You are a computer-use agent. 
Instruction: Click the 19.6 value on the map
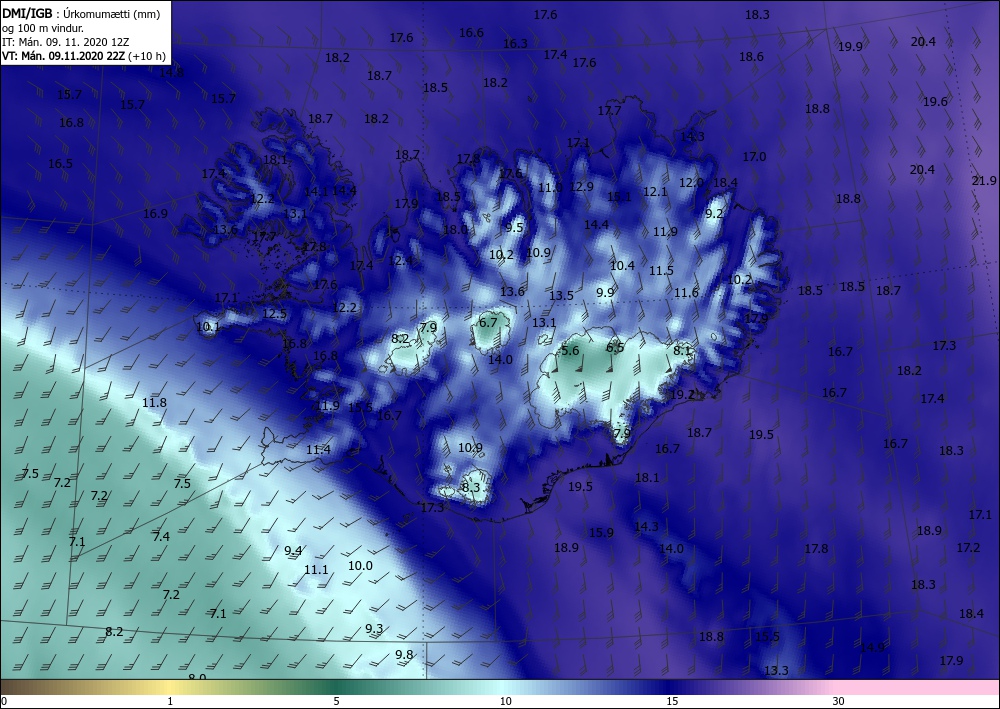point(936,101)
